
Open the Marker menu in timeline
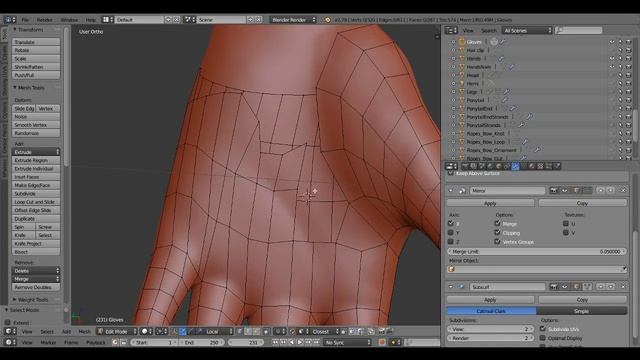[x=48, y=342]
